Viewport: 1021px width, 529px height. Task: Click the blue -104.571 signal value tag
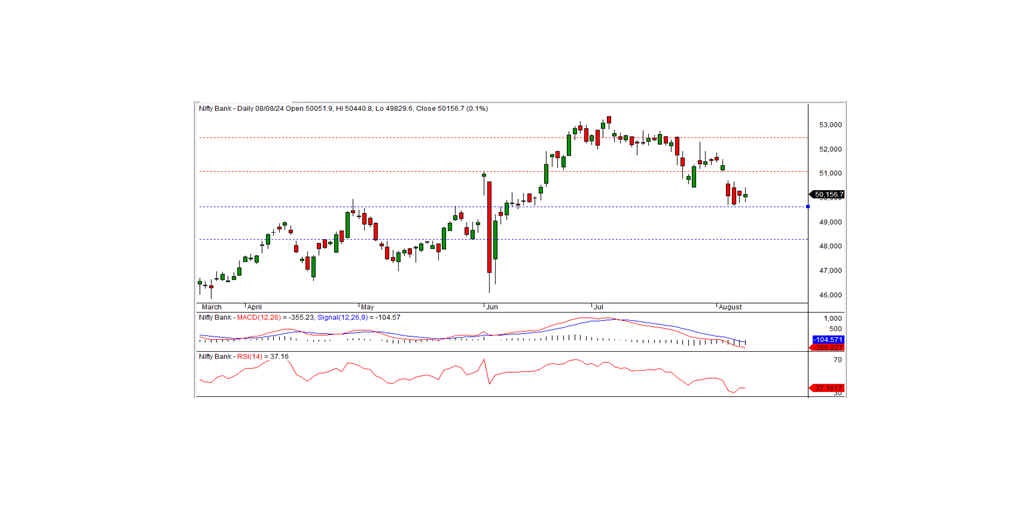tap(828, 340)
